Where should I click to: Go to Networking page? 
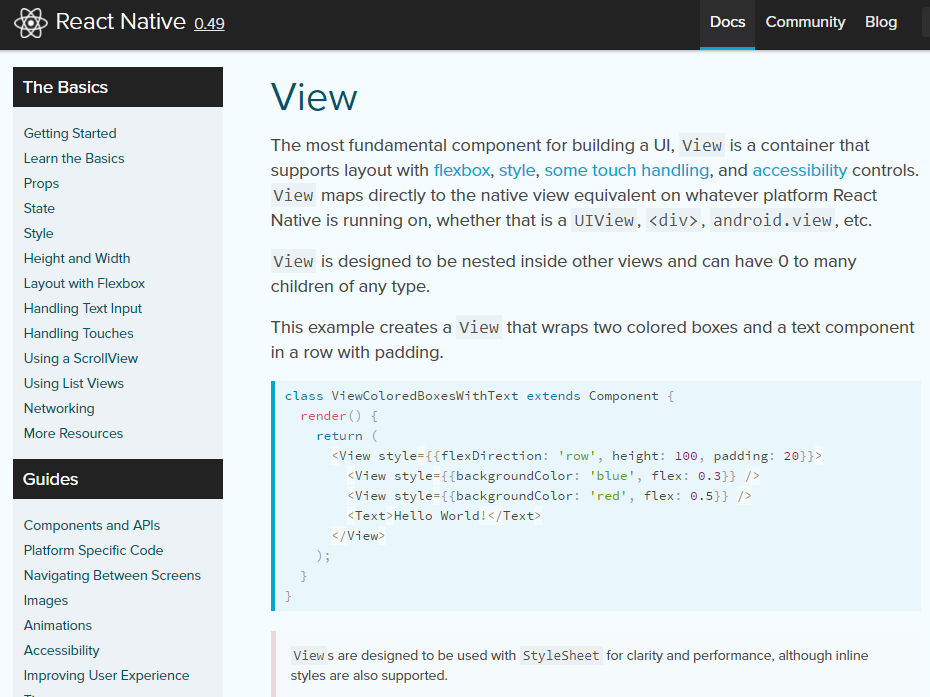[59, 408]
